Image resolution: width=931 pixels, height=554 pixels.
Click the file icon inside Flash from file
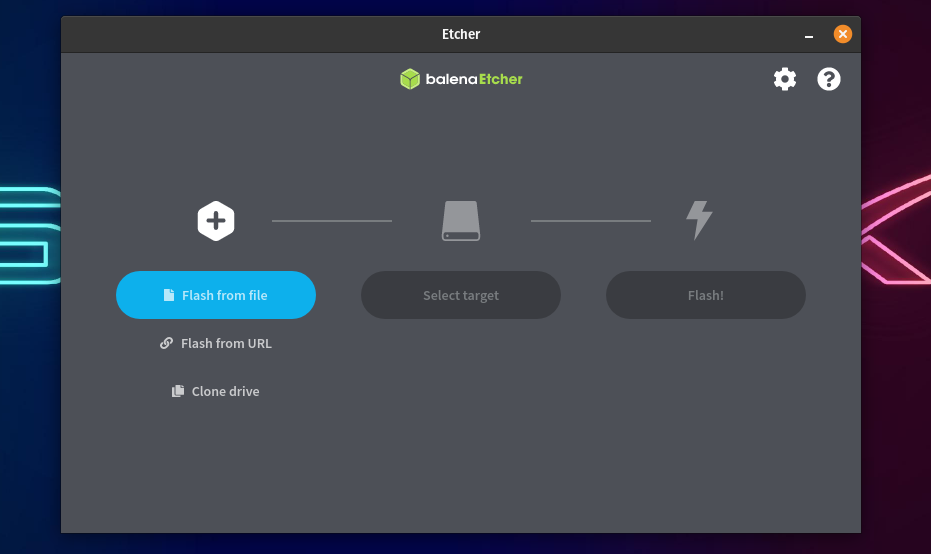pyautogui.click(x=169, y=295)
